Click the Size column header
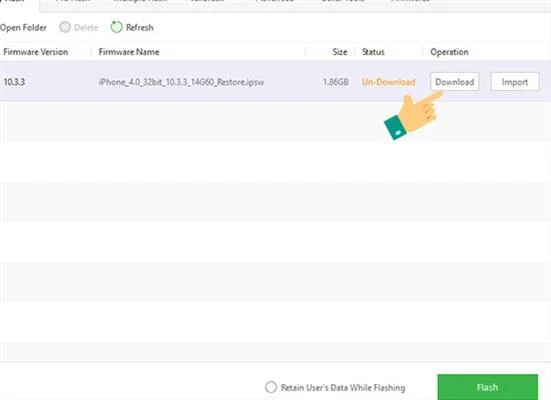551x400 pixels. pyautogui.click(x=340, y=52)
